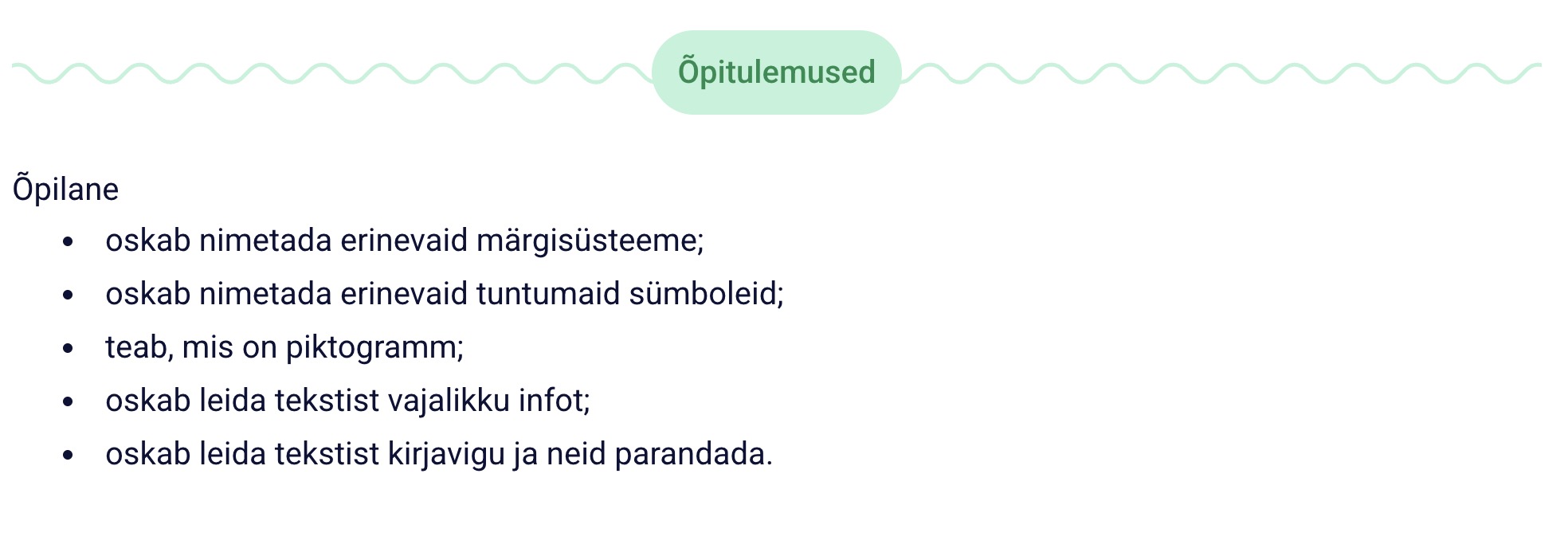Select the line about märgisüsteeme
The image size is (1568, 548).
coord(404,241)
